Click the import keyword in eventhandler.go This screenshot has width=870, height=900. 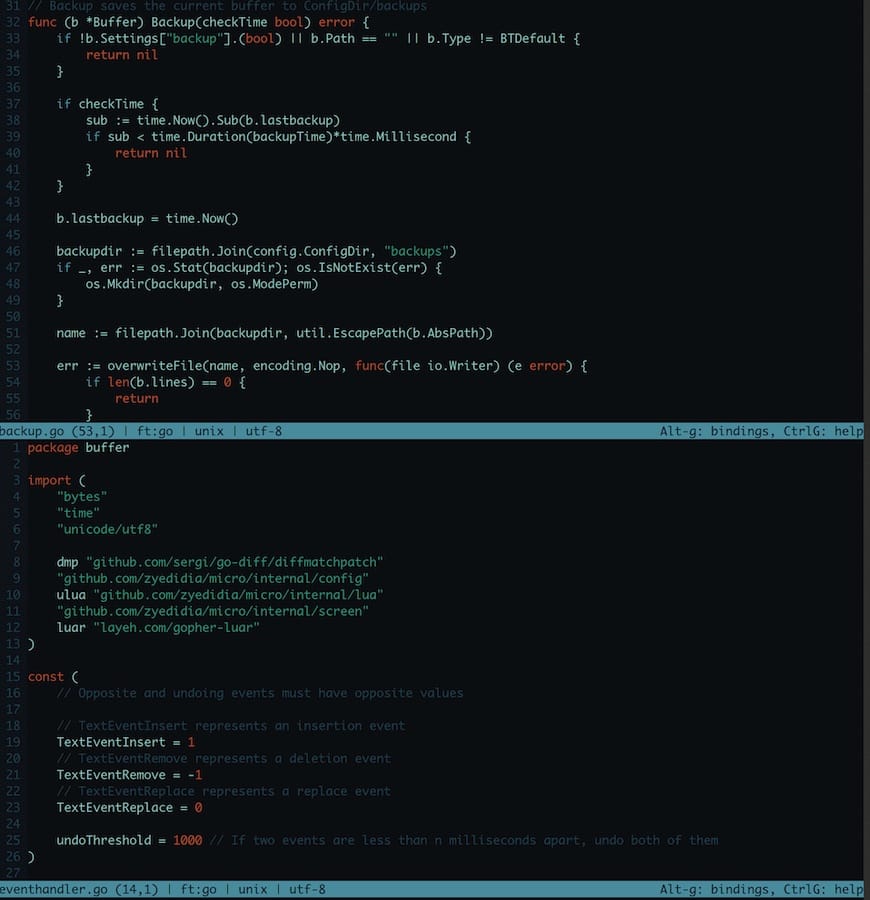pyautogui.click(x=48, y=480)
